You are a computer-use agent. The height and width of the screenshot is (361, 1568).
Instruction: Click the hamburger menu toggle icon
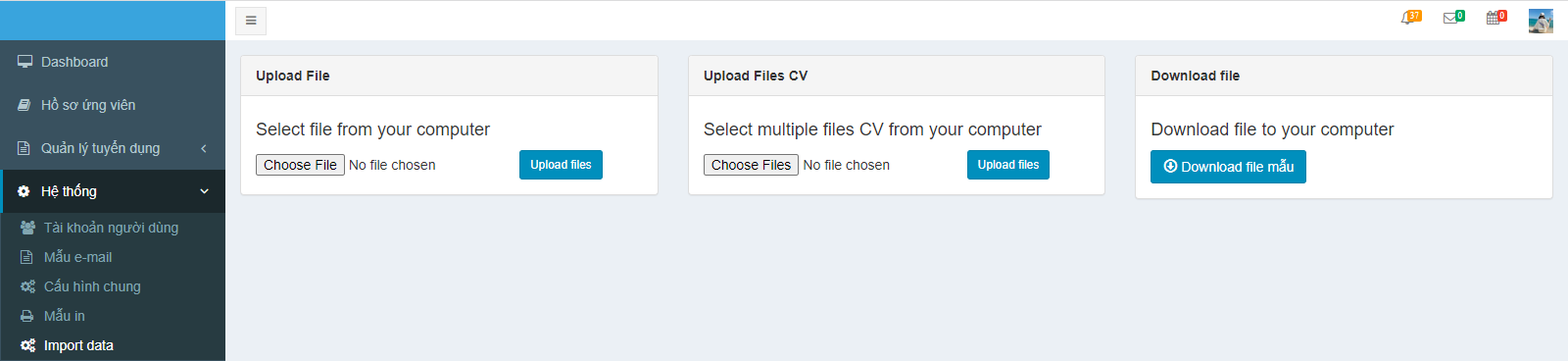251,21
